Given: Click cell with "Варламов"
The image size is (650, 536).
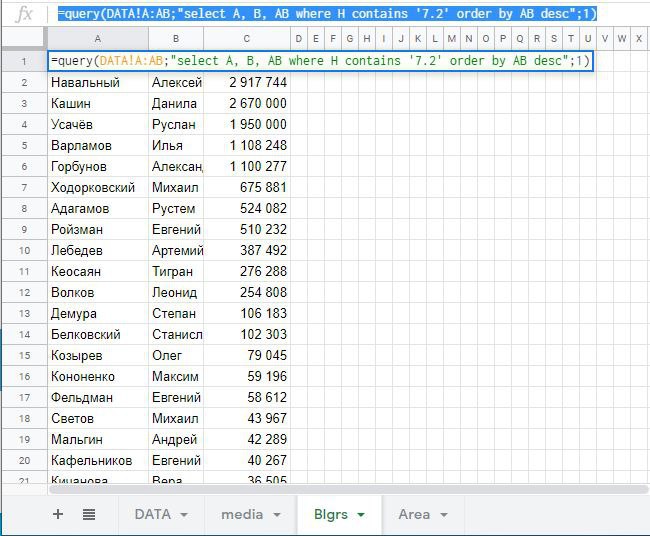Looking at the screenshot, I should pos(98,146).
